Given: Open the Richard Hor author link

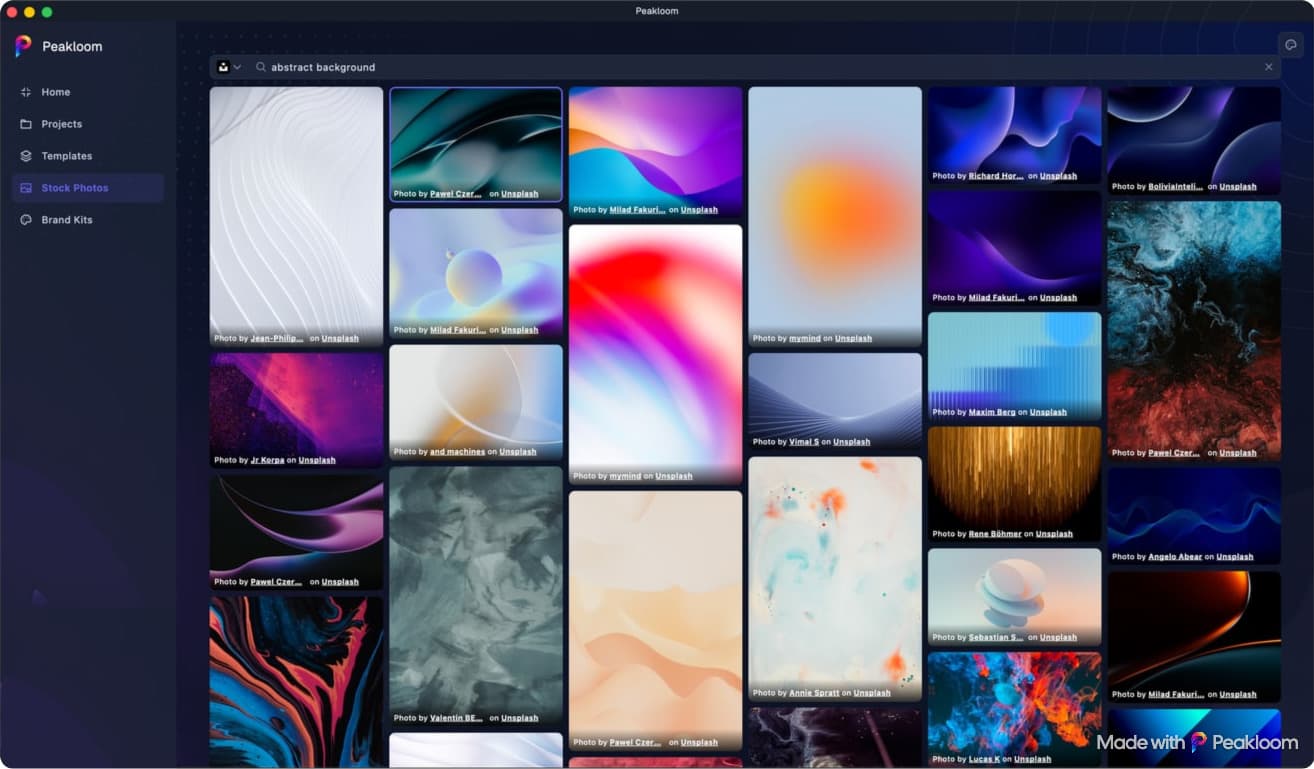Looking at the screenshot, I should click(996, 176).
